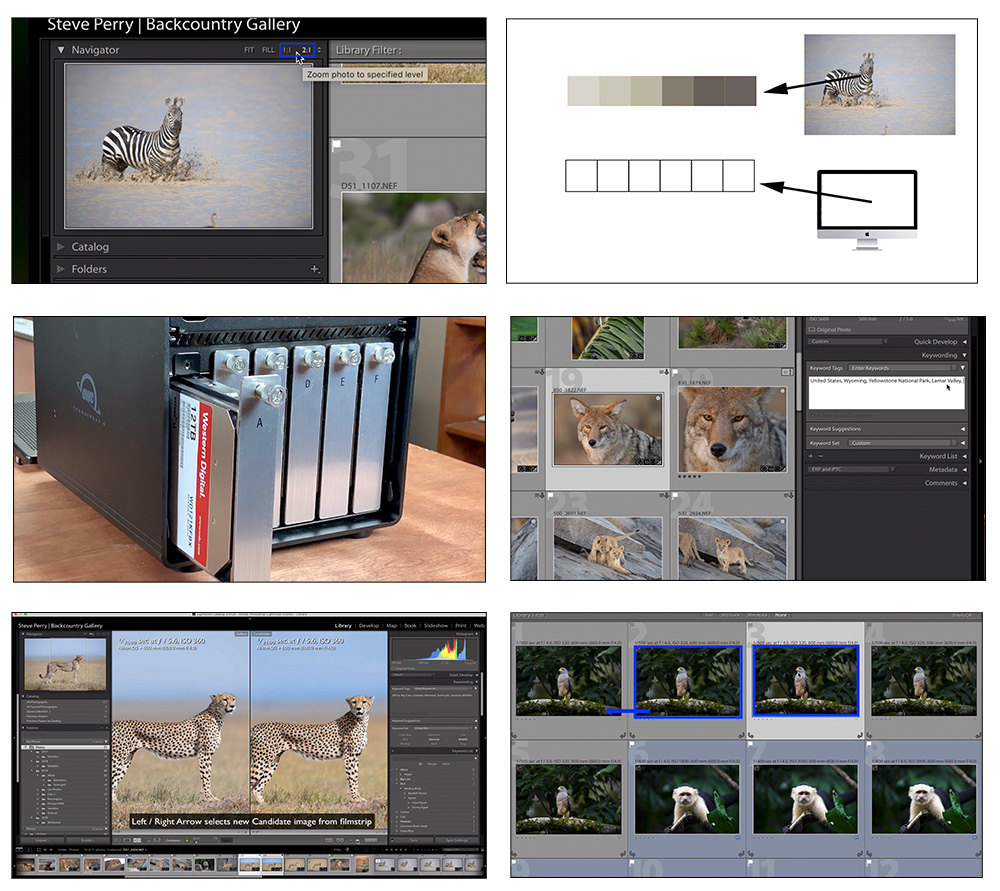Open the EXIF and IPTC metadata dropdown
The image size is (1000, 891).
pos(851,469)
